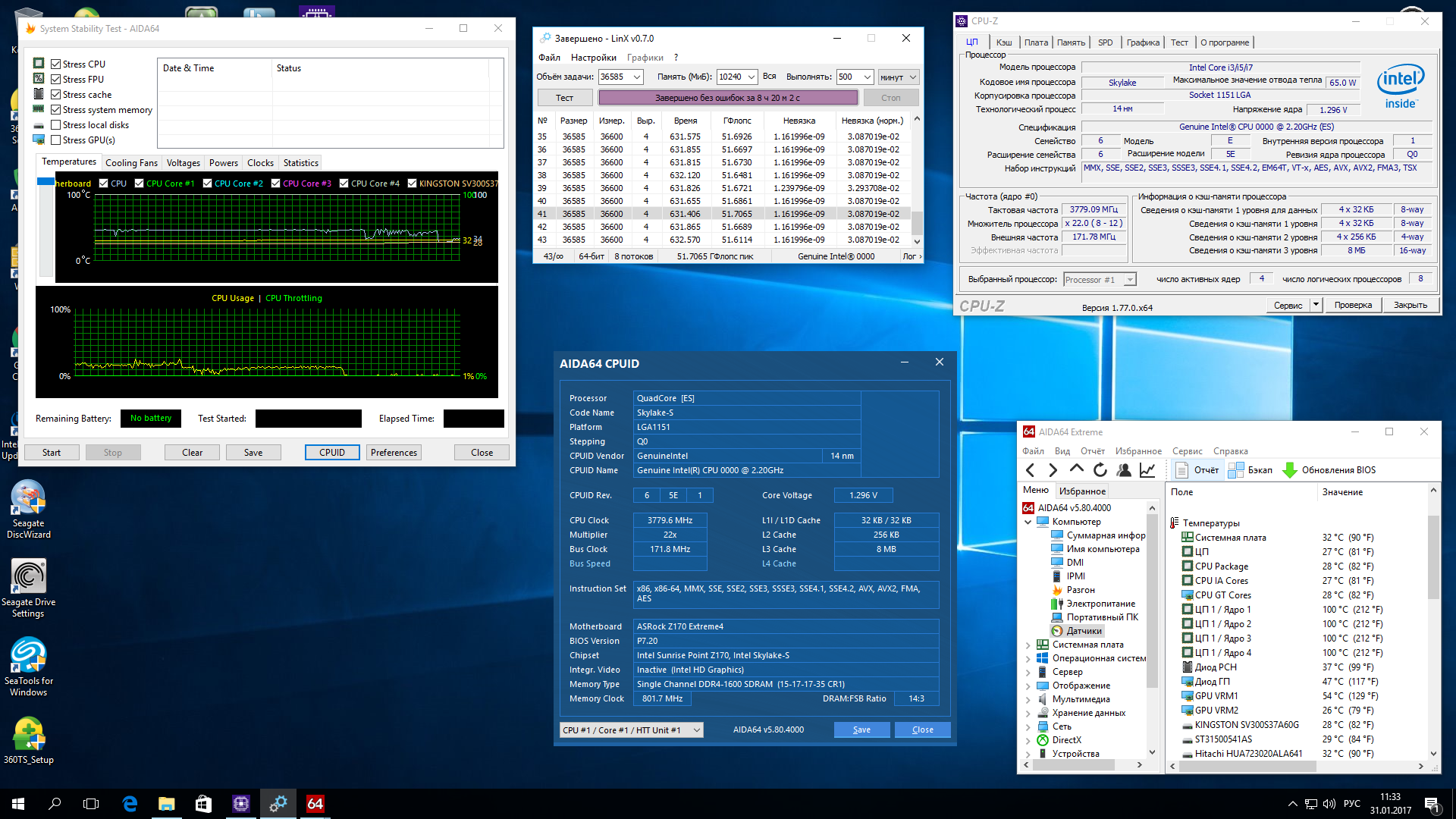Click the Refresh icon in AIDA64 toolbar
Screen dimensions: 1456x819
pos(1100,470)
